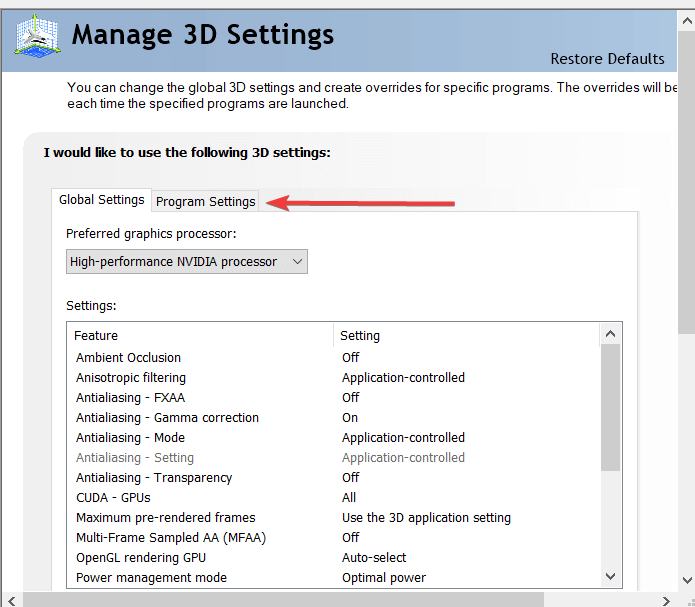Click the Setting column header
Image resolution: width=695 pixels, height=607 pixels.
[x=467, y=335]
